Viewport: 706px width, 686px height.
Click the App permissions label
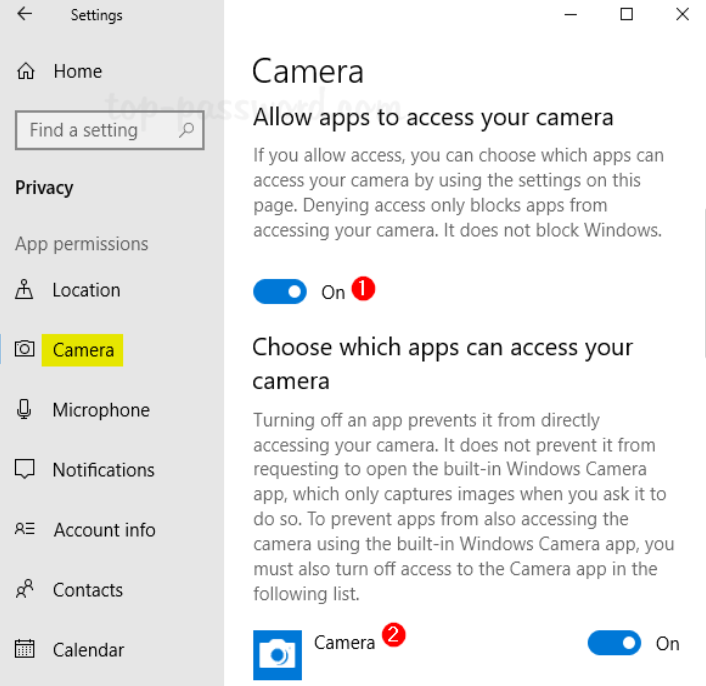point(81,244)
